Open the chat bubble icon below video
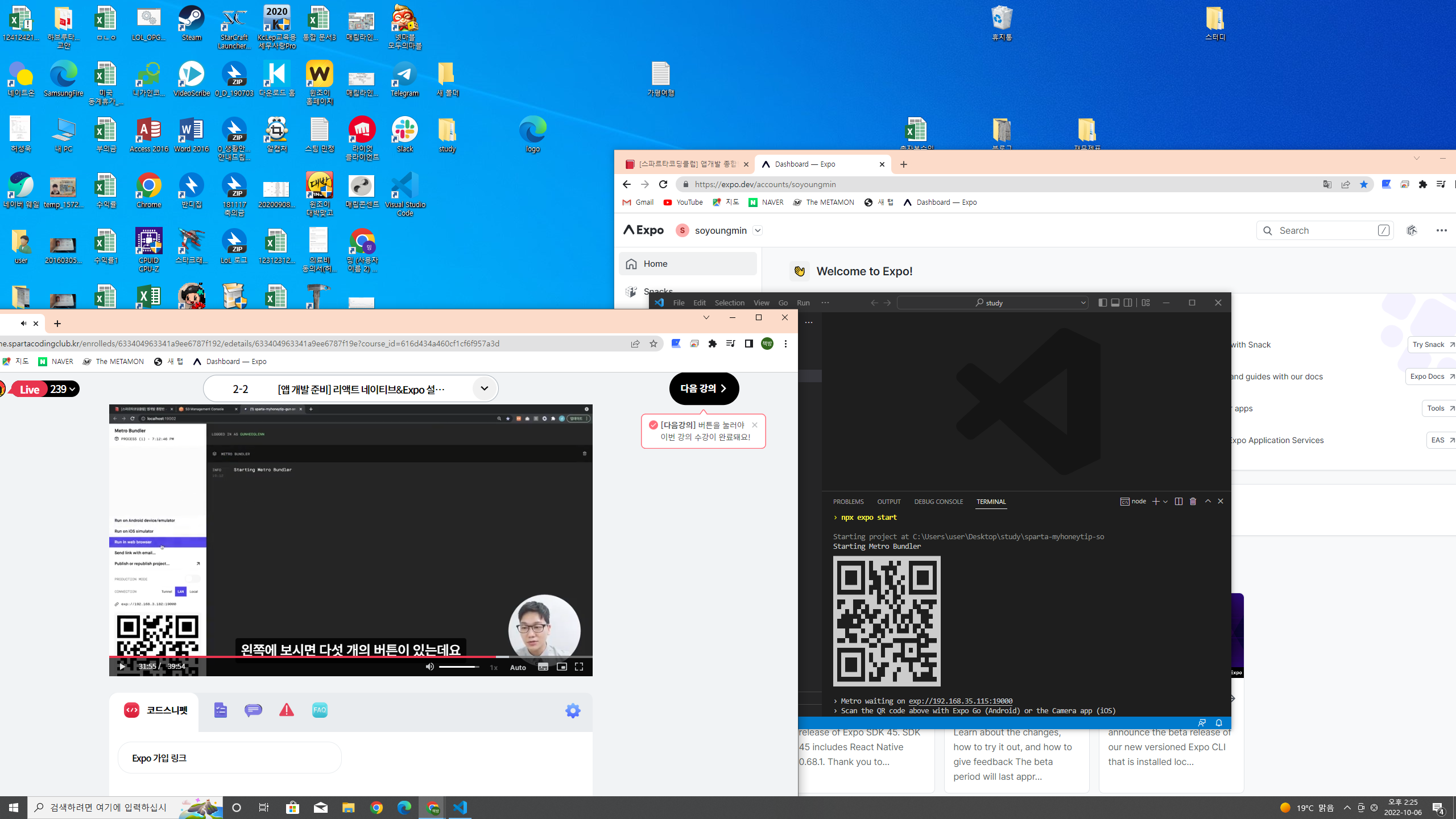The width and height of the screenshot is (1456, 819). coord(253,710)
